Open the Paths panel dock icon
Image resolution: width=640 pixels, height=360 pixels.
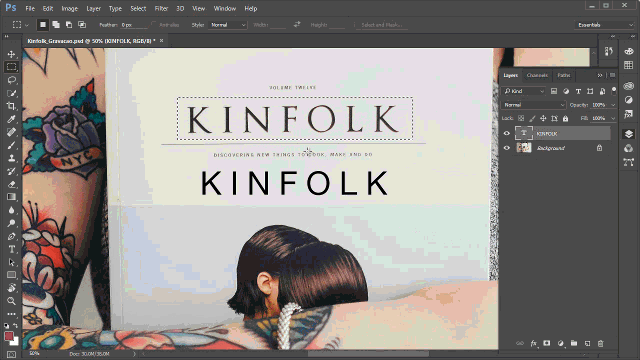point(629,162)
